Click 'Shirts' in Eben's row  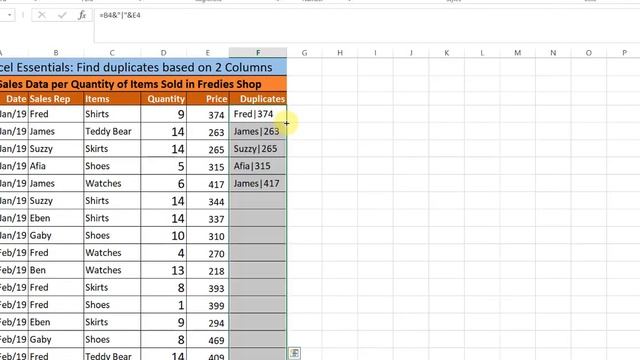tap(112, 218)
